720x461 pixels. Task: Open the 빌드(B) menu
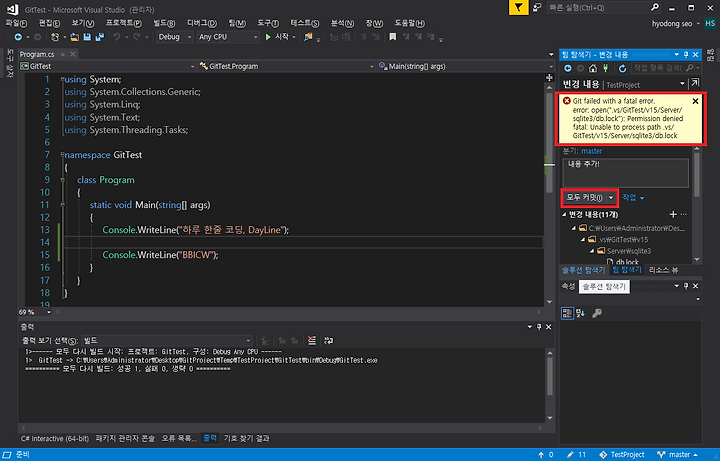164,23
